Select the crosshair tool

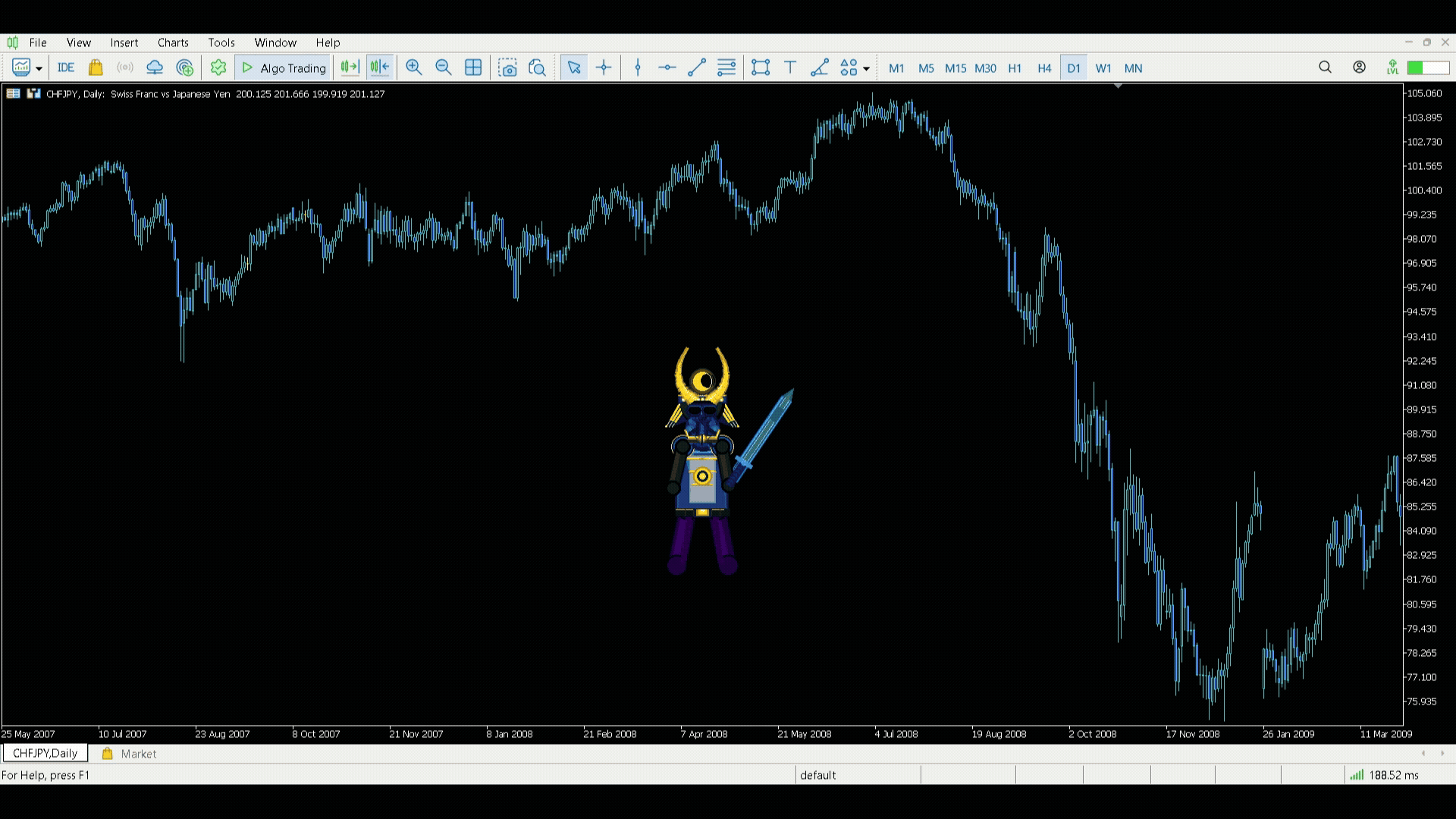pos(604,68)
